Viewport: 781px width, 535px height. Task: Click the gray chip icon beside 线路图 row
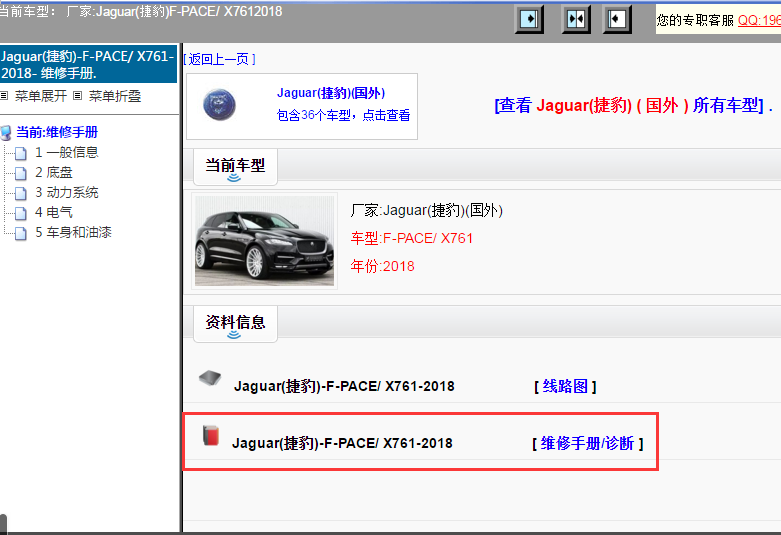[x=210, y=378]
